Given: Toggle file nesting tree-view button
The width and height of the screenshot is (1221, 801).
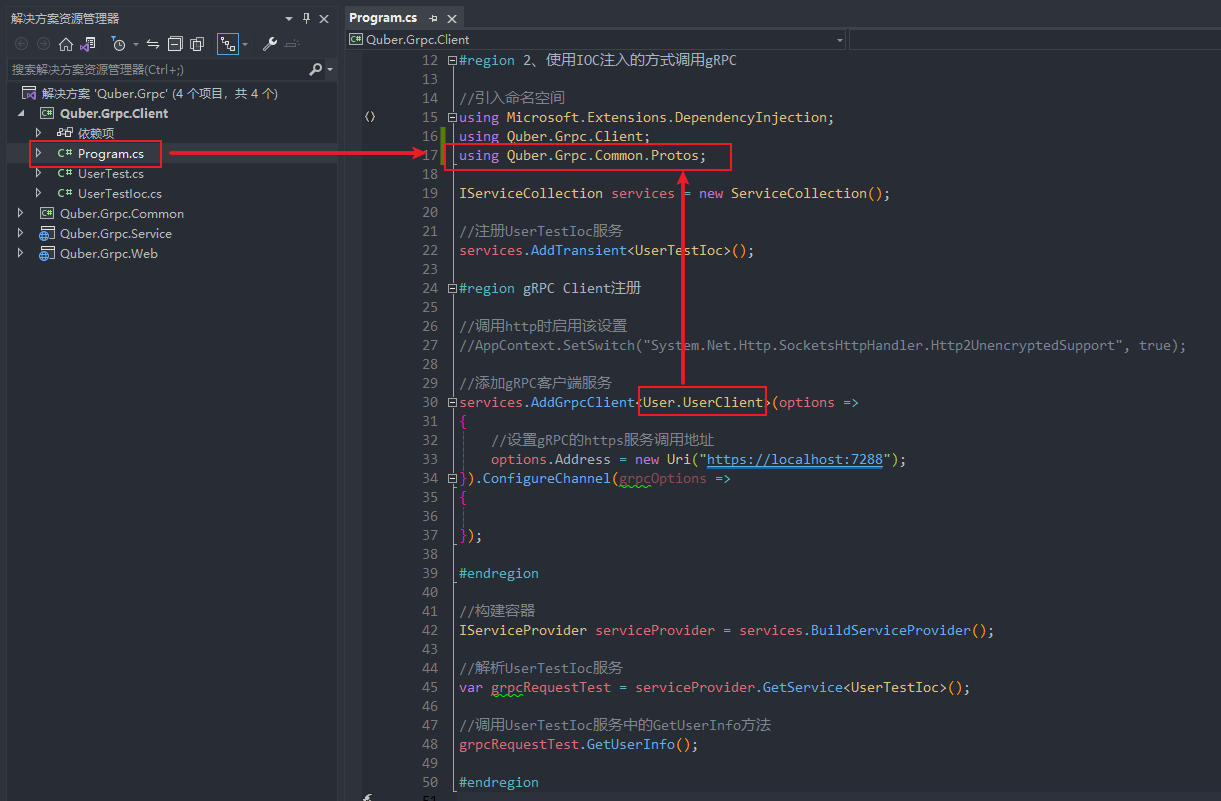Looking at the screenshot, I should (227, 44).
